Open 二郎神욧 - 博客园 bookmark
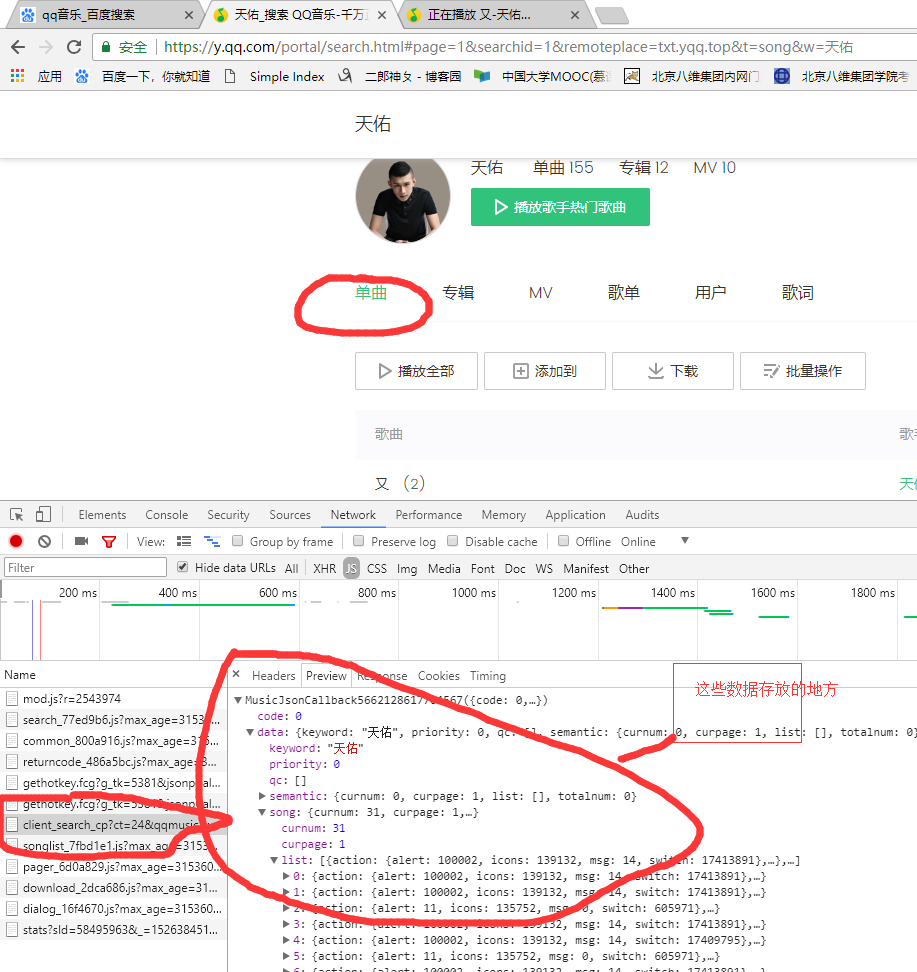The width and height of the screenshot is (917, 972). 400,76
